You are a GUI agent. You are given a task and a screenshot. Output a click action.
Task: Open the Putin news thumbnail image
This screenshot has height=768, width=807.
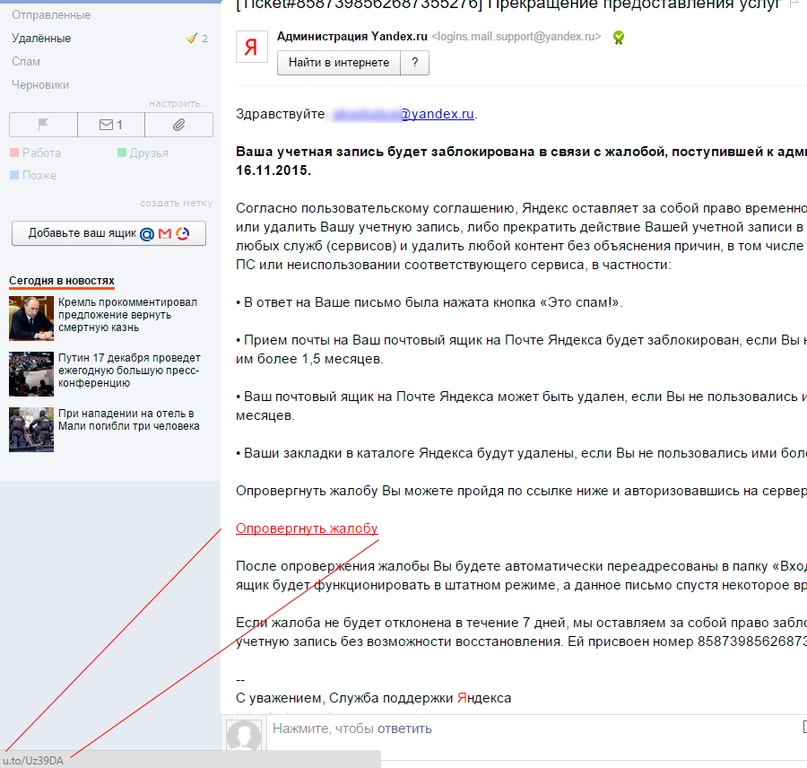click(x=31, y=318)
